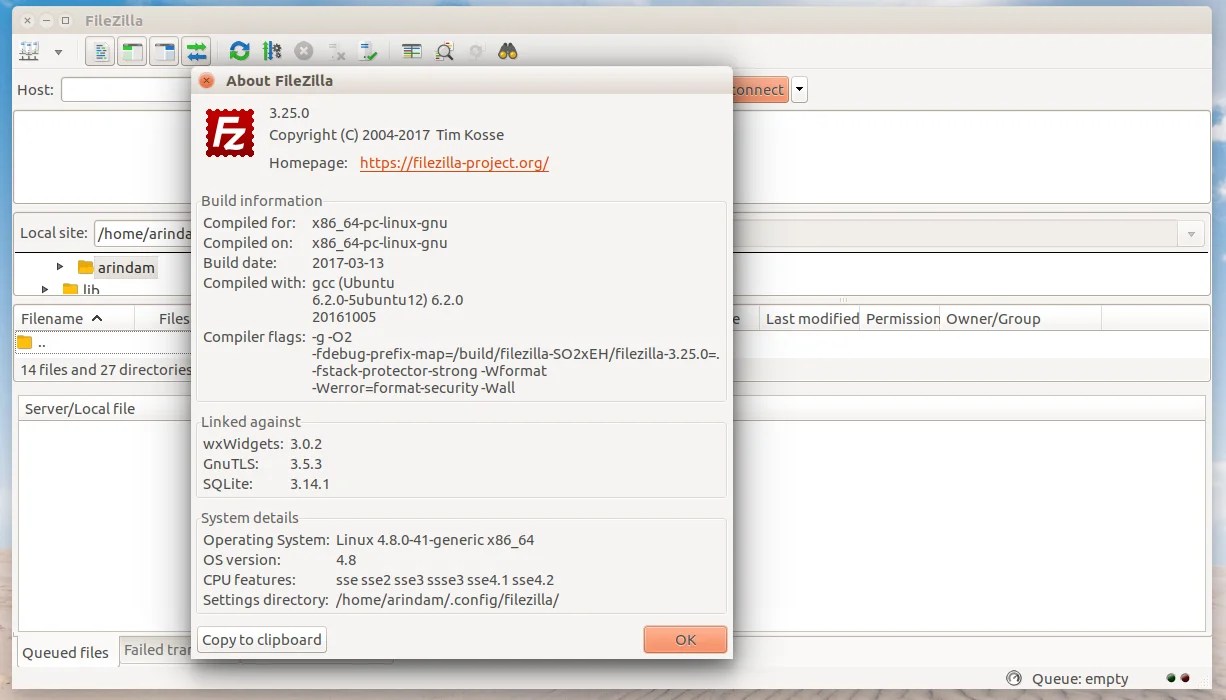1226x700 pixels.
Task: Click the Local site path field
Action: click(142, 233)
